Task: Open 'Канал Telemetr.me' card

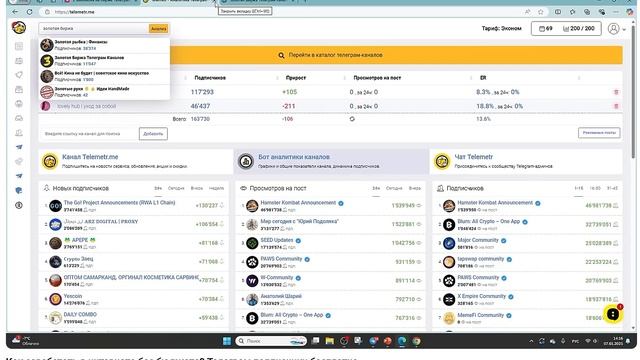Action: pos(136,161)
